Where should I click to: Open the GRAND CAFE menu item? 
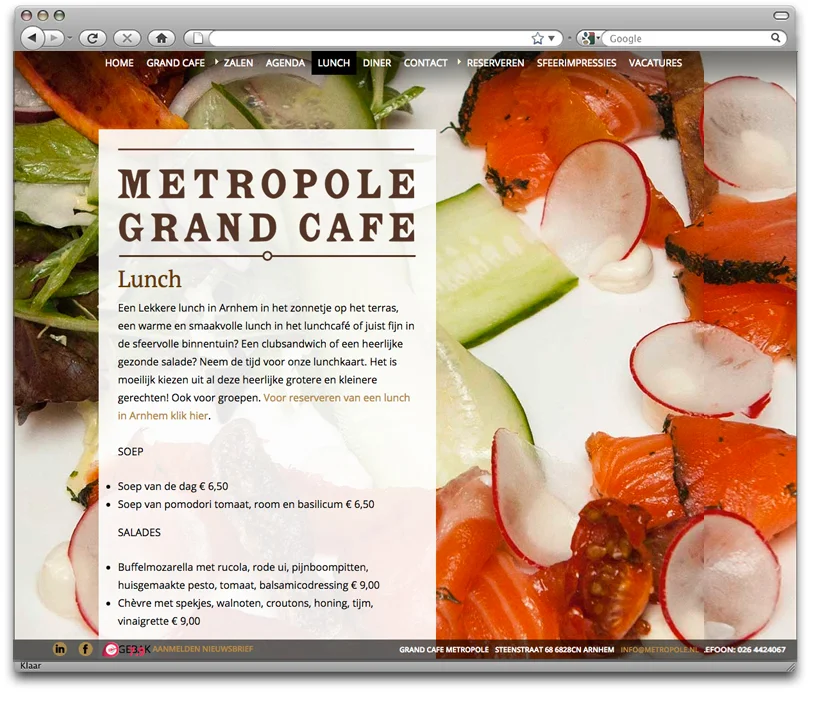(176, 63)
